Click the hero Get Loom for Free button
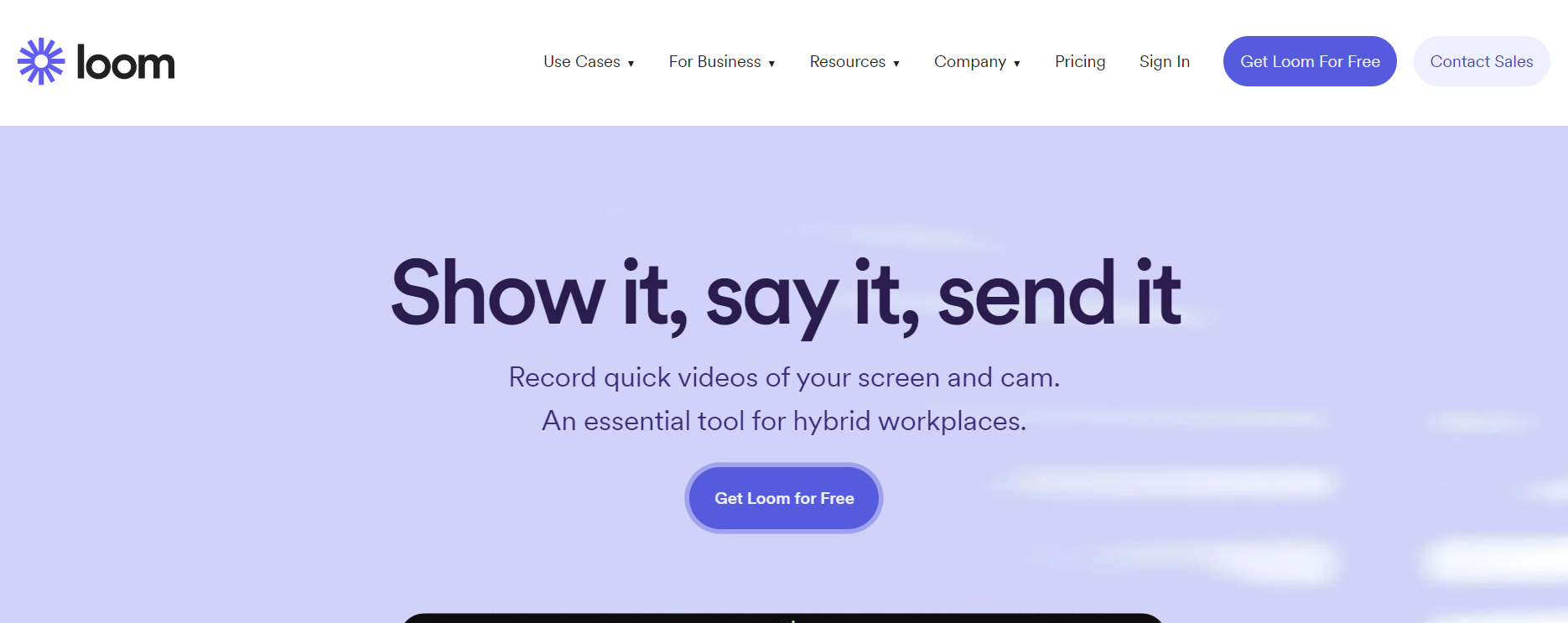1568x623 pixels. 784,498
